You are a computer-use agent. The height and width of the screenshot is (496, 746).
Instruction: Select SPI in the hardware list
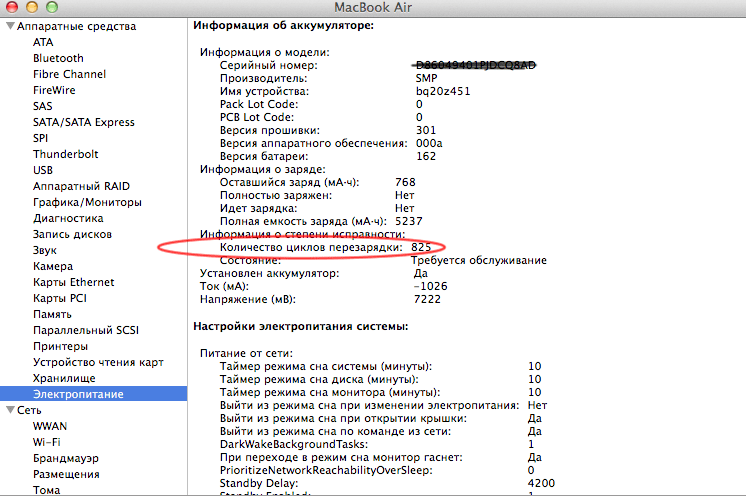40,138
